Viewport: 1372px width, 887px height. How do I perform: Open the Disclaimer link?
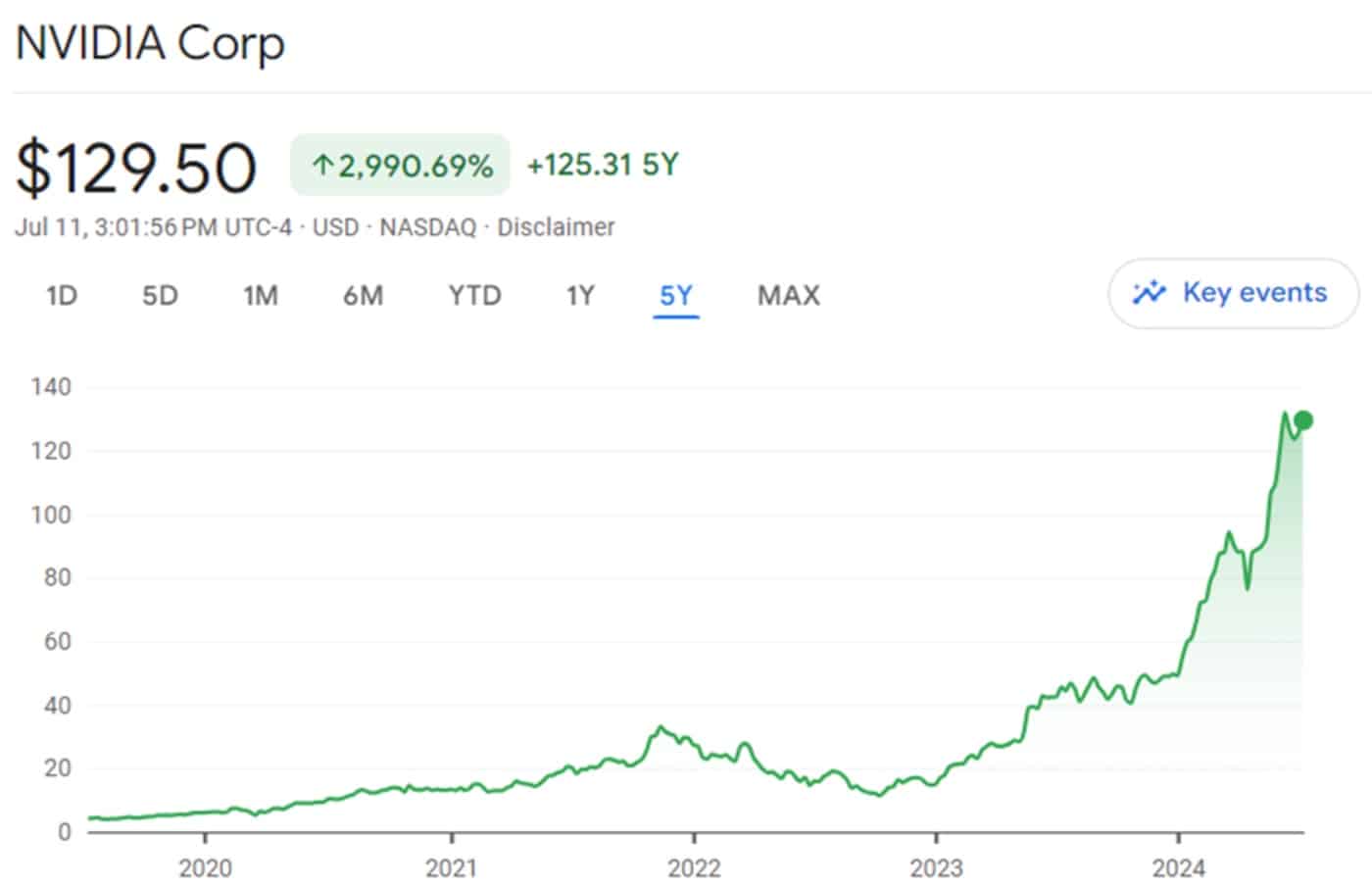556,227
